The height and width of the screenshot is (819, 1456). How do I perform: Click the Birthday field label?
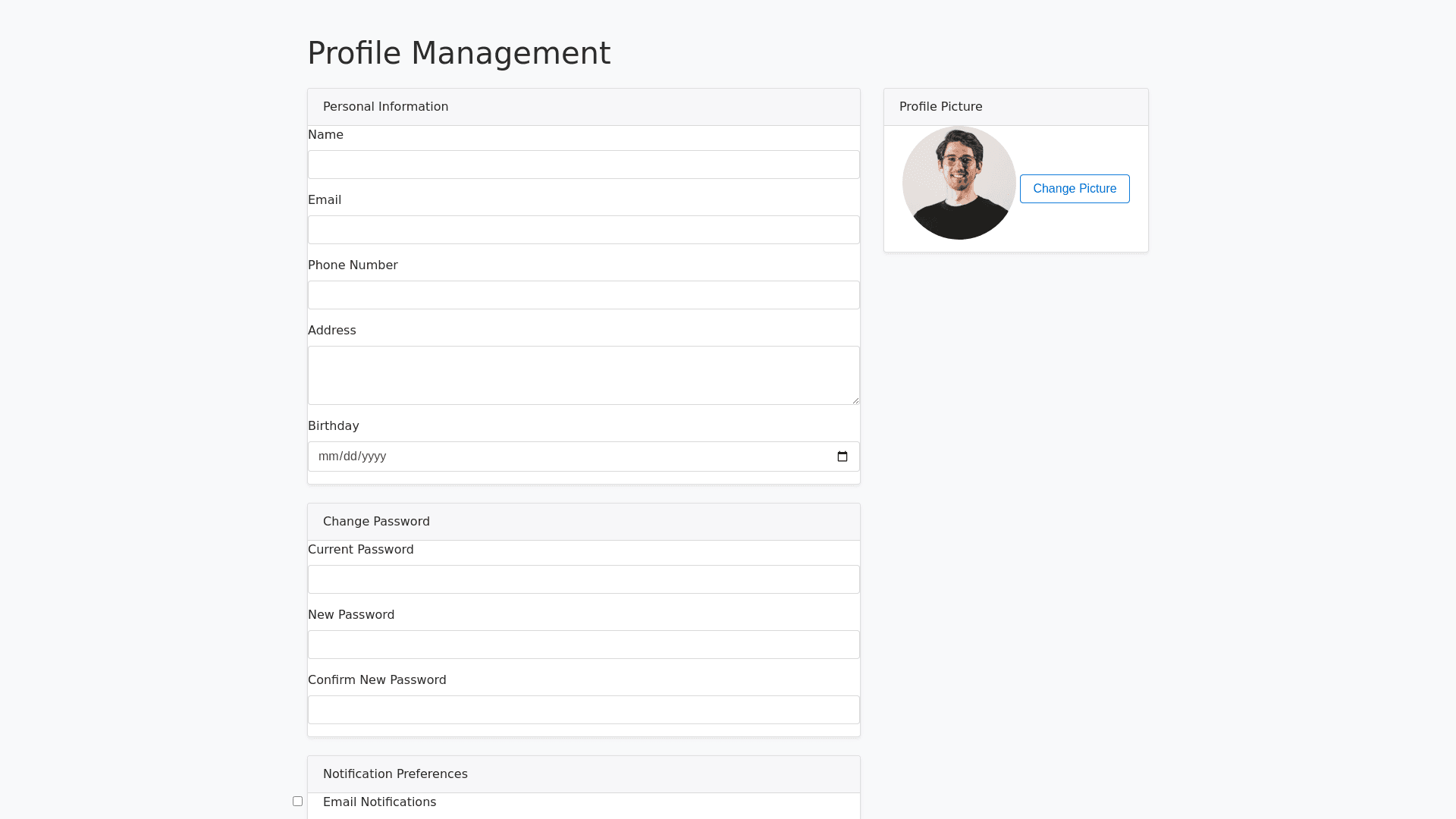coord(333,426)
